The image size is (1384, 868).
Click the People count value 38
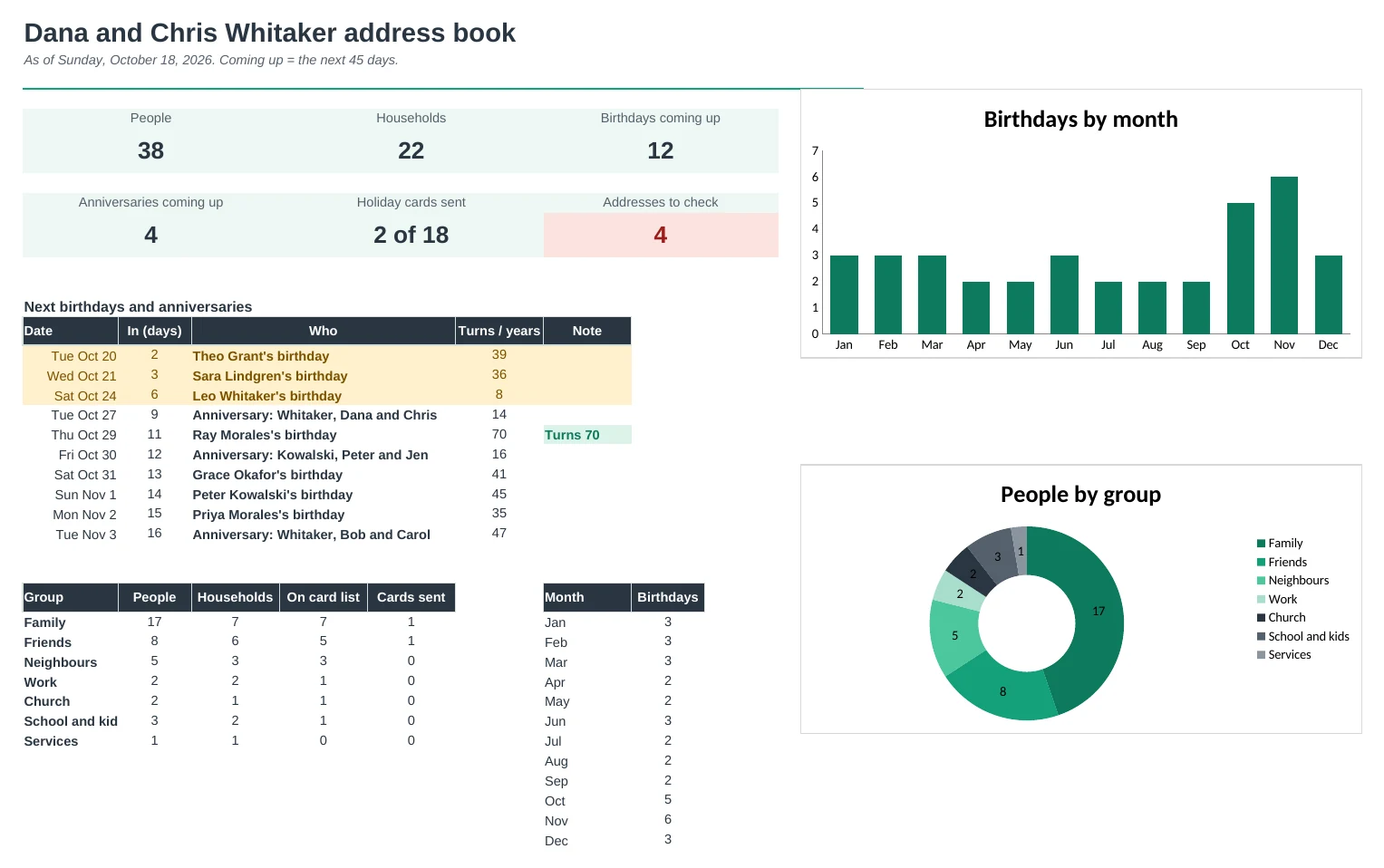point(150,150)
